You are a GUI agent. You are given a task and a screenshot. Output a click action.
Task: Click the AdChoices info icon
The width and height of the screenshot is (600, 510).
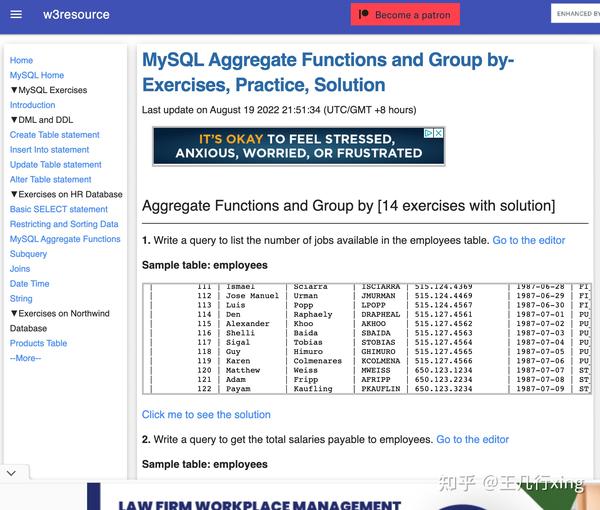point(429,133)
